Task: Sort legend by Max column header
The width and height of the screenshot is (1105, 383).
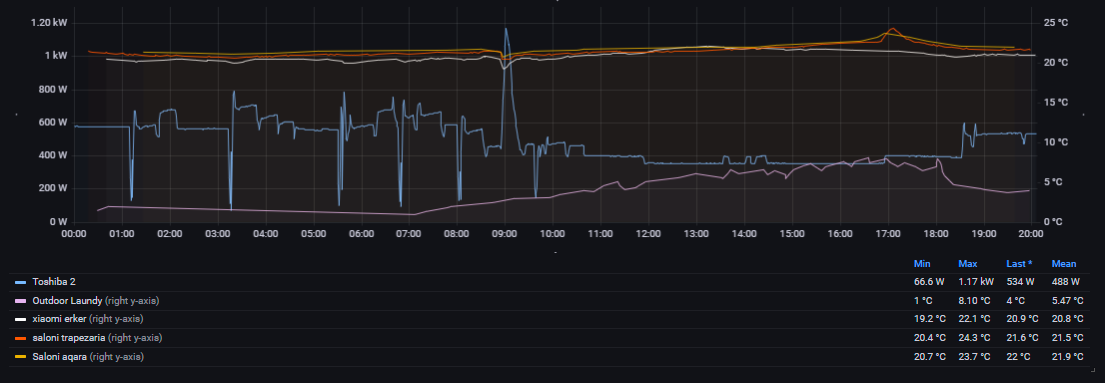Action: pos(968,264)
